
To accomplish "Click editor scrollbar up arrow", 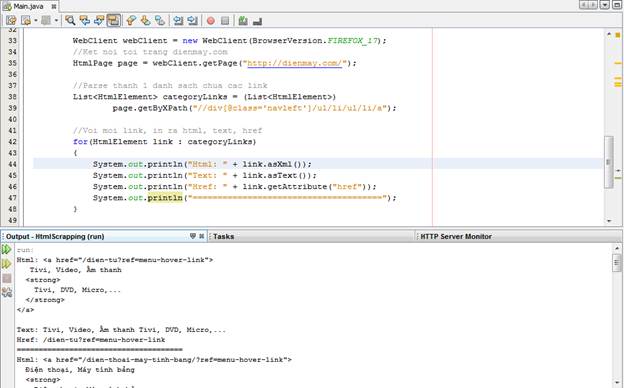I will tap(609, 35).
